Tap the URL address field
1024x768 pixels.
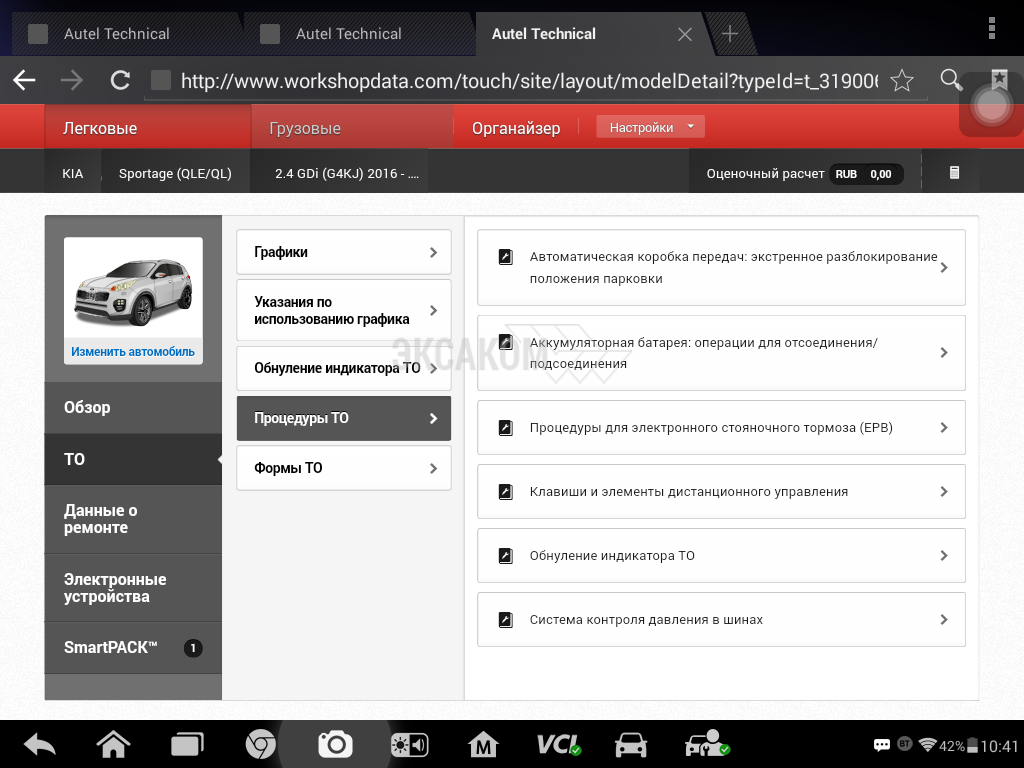[x=528, y=81]
